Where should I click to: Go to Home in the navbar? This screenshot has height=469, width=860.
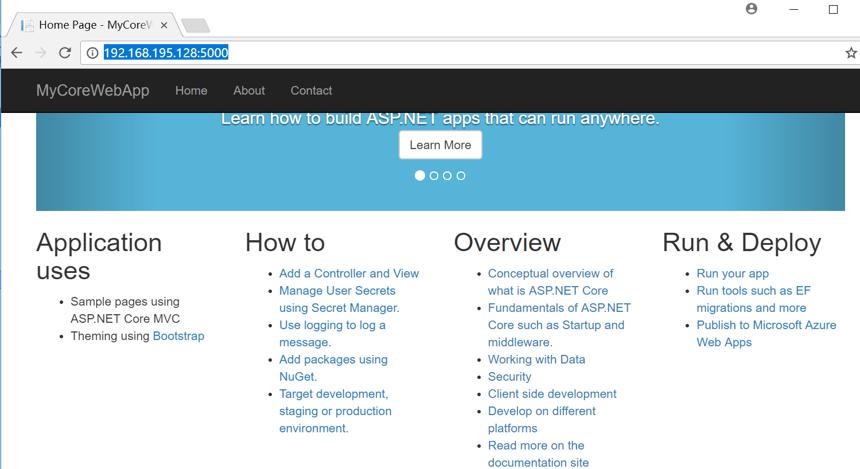[191, 91]
